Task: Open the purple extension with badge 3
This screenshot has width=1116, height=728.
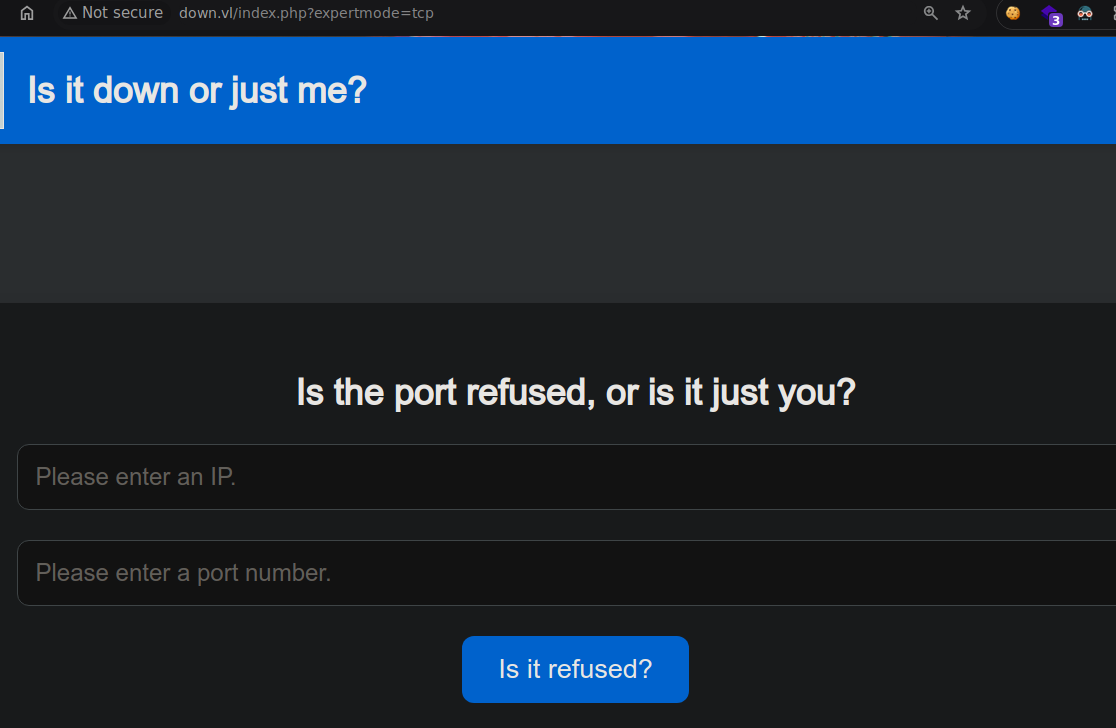Action: [1051, 14]
